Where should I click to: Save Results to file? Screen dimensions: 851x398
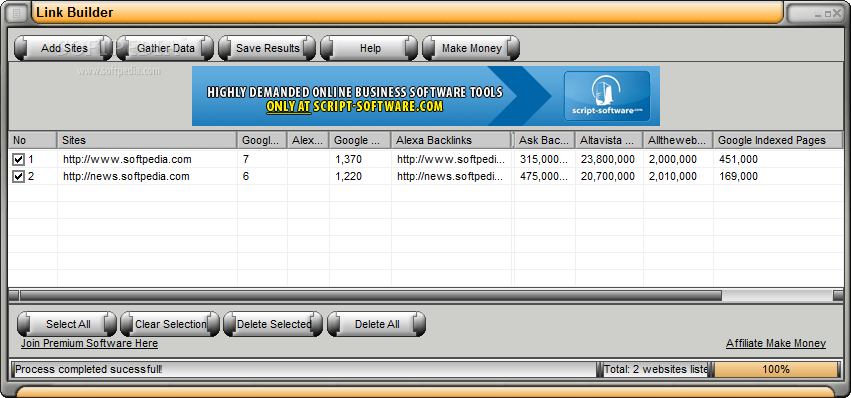point(267,48)
